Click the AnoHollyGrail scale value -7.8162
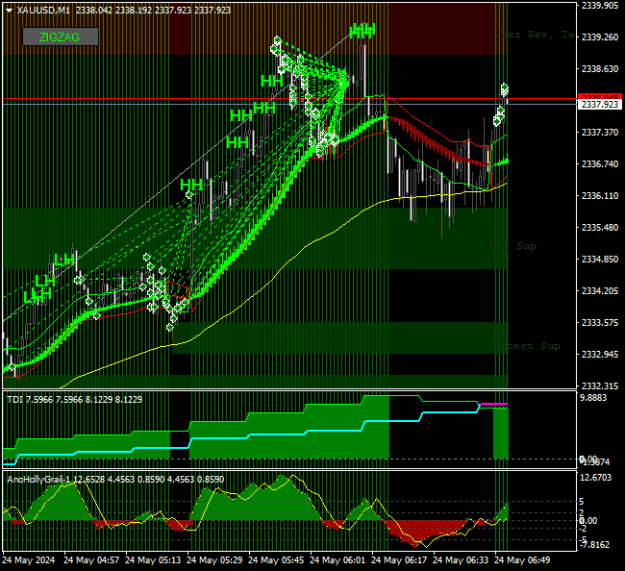625x571 pixels. (595, 544)
